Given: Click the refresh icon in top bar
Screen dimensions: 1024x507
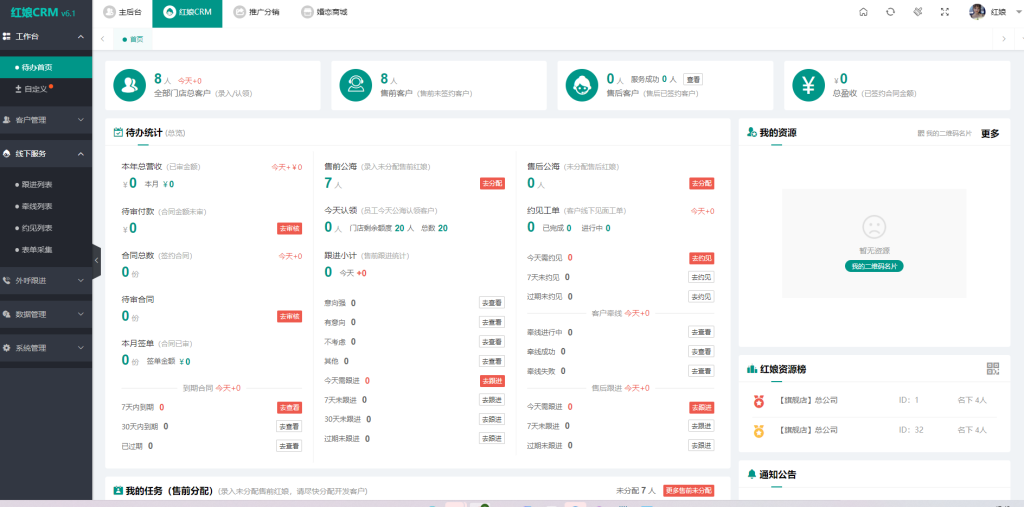Looking at the screenshot, I should click(x=890, y=12).
